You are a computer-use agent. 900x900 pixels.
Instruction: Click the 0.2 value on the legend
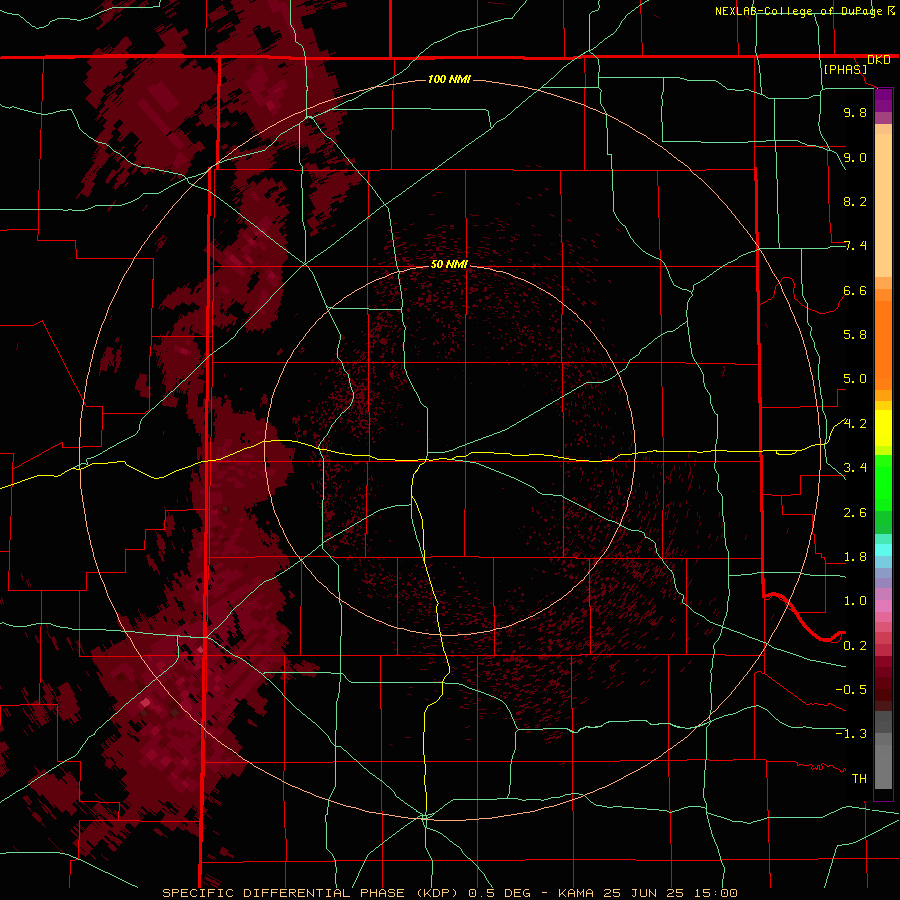coord(855,646)
